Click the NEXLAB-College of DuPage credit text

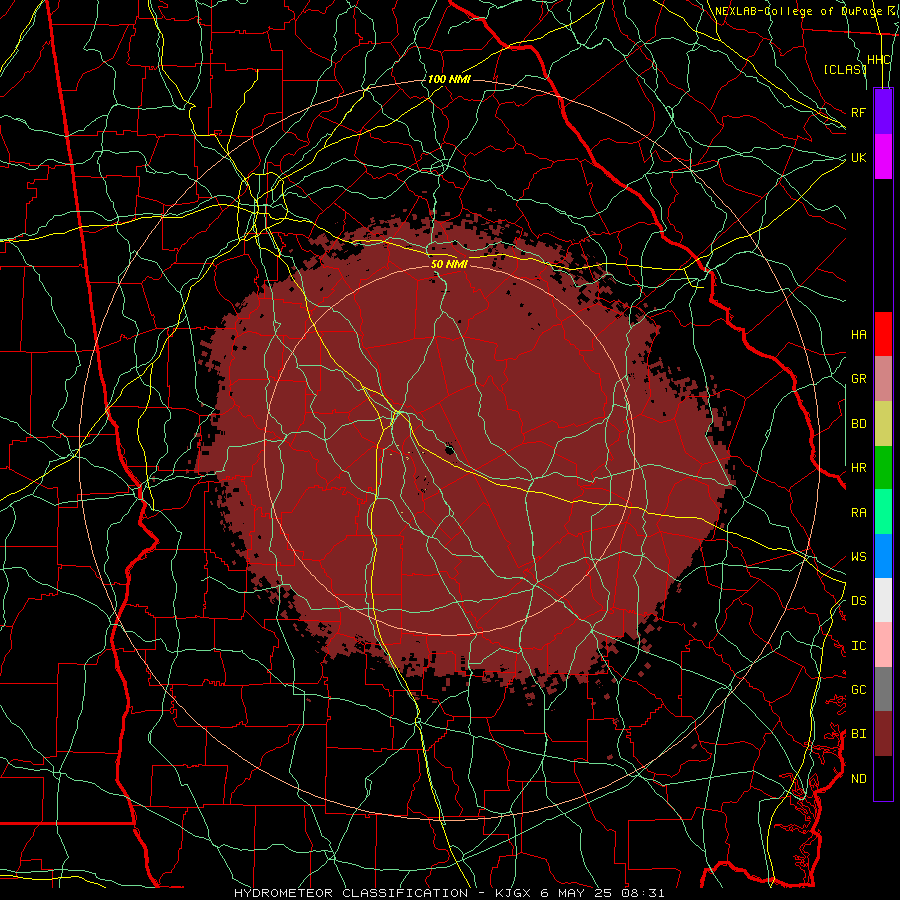[799, 11]
